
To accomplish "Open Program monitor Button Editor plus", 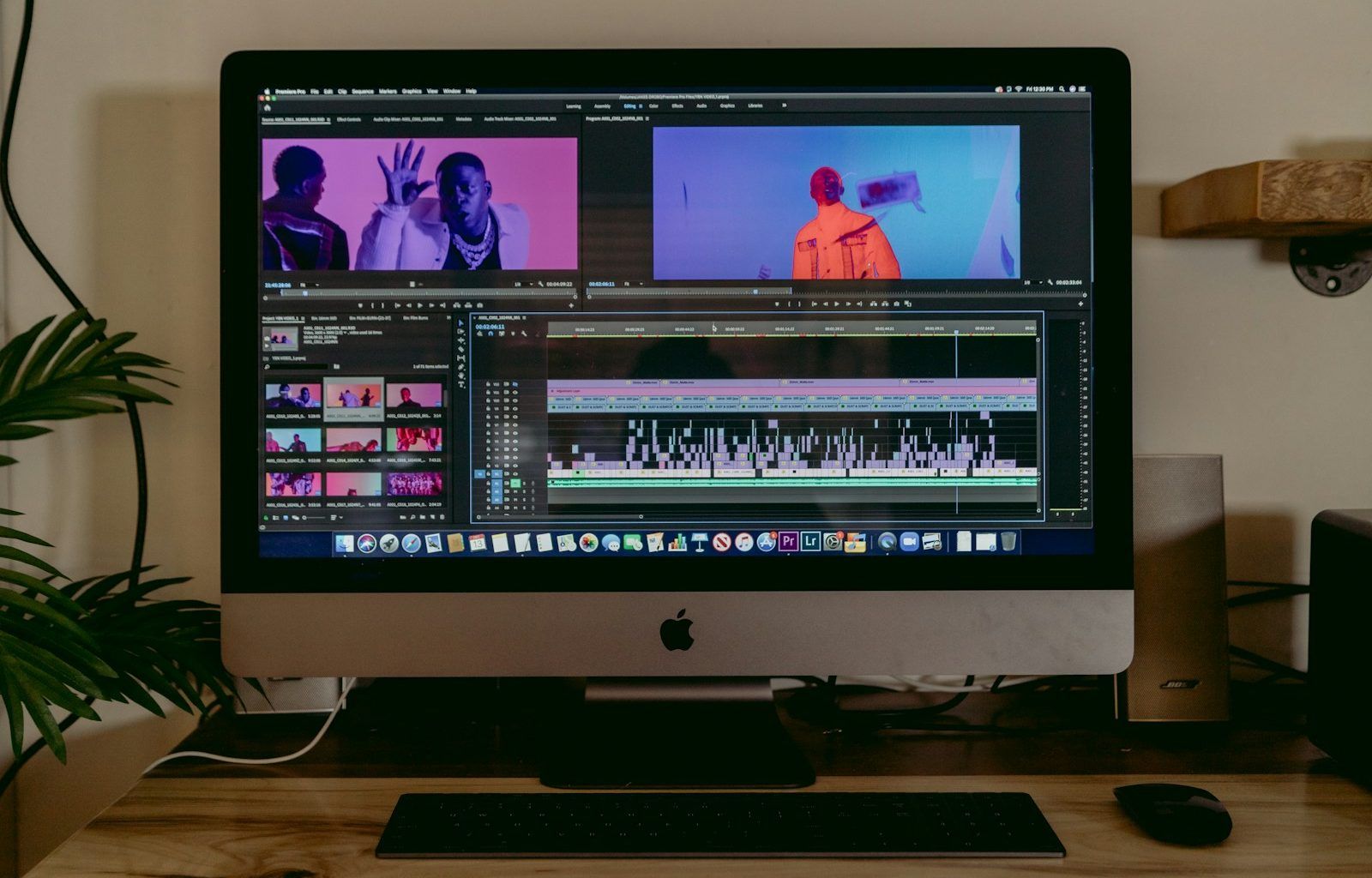I will [x=1080, y=304].
